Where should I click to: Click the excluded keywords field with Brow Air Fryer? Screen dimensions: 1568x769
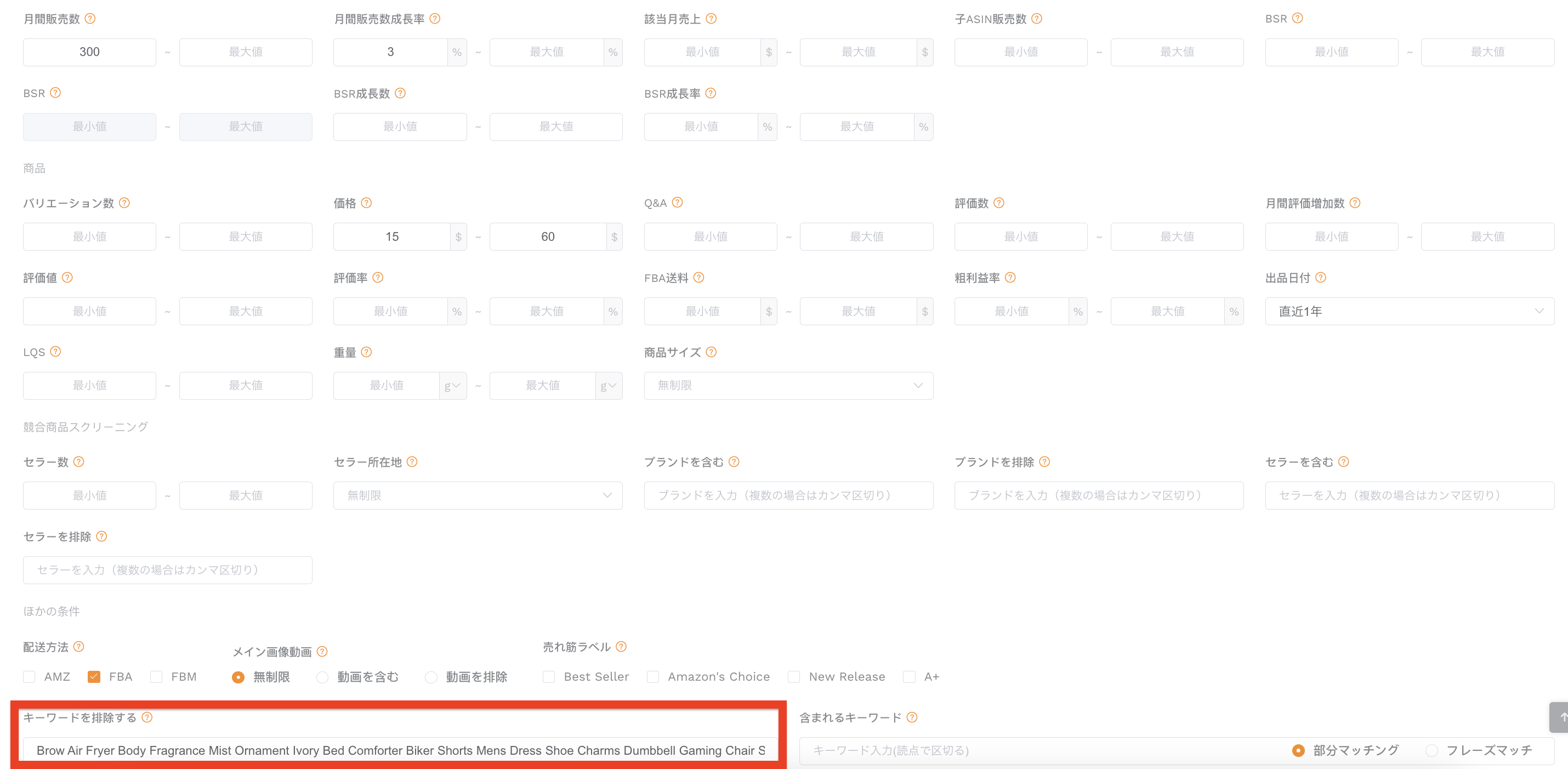[x=401, y=751]
